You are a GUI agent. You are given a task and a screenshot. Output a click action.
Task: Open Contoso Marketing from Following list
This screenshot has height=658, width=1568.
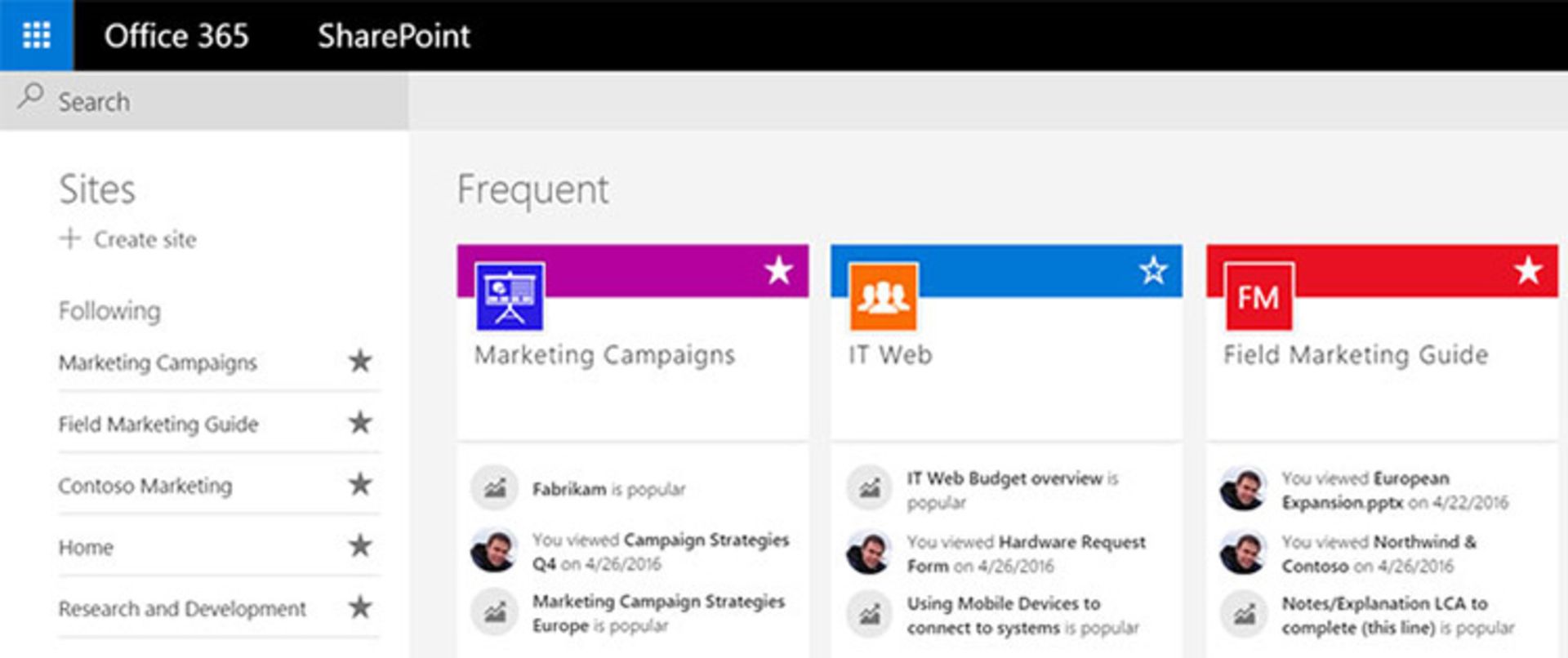pos(145,486)
